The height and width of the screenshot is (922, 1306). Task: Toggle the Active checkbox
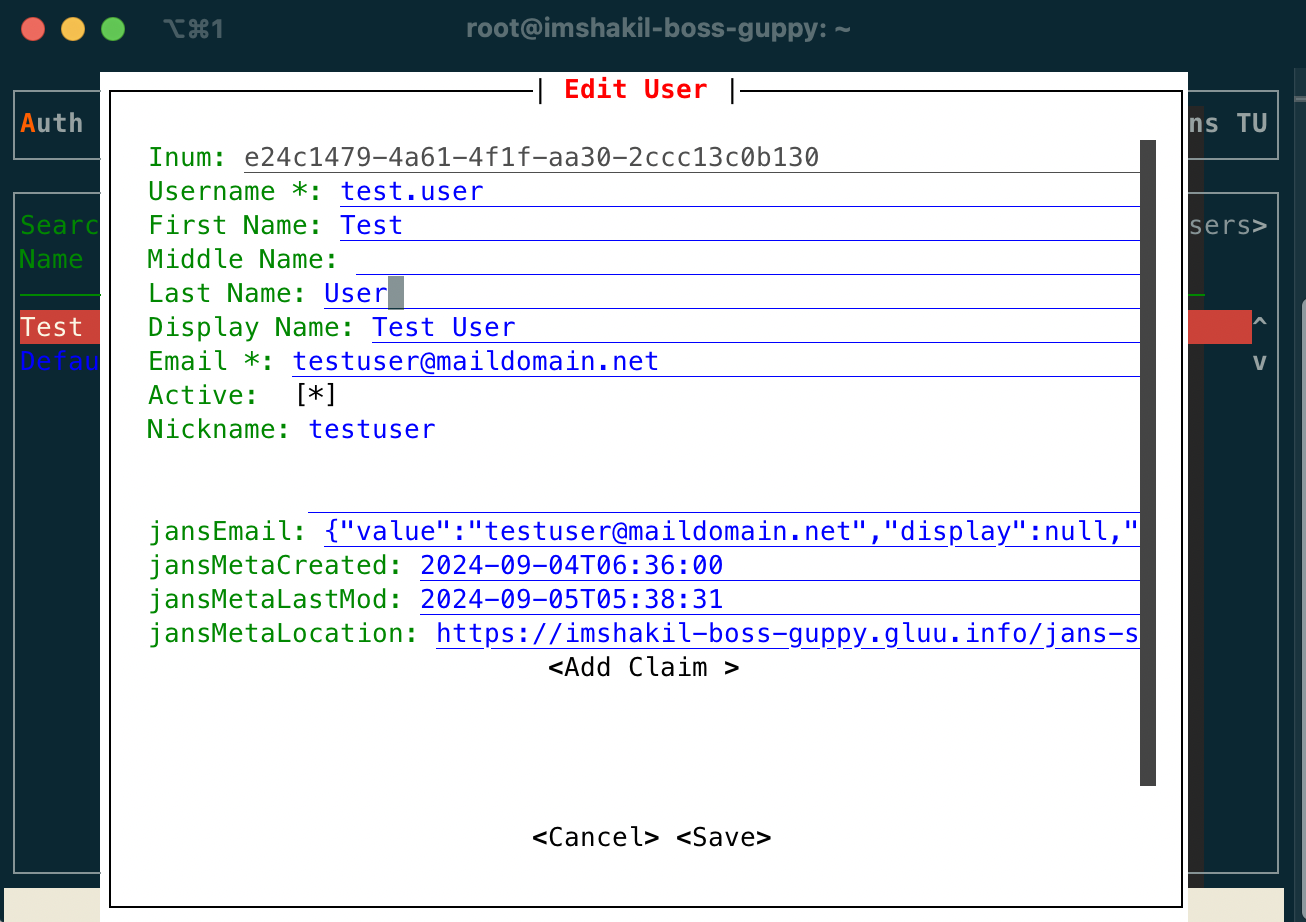coord(316,396)
